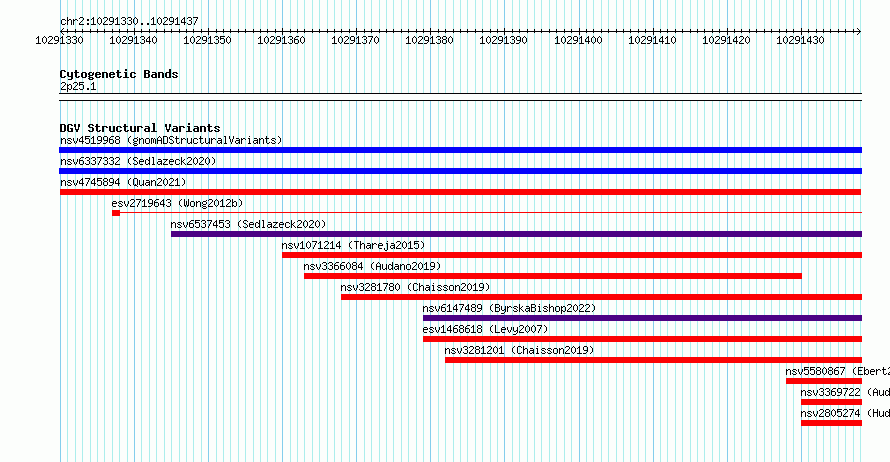890x462 pixels.
Task: Click the esv1468618 (Levy2007) label
Action: pyautogui.click(x=485, y=329)
